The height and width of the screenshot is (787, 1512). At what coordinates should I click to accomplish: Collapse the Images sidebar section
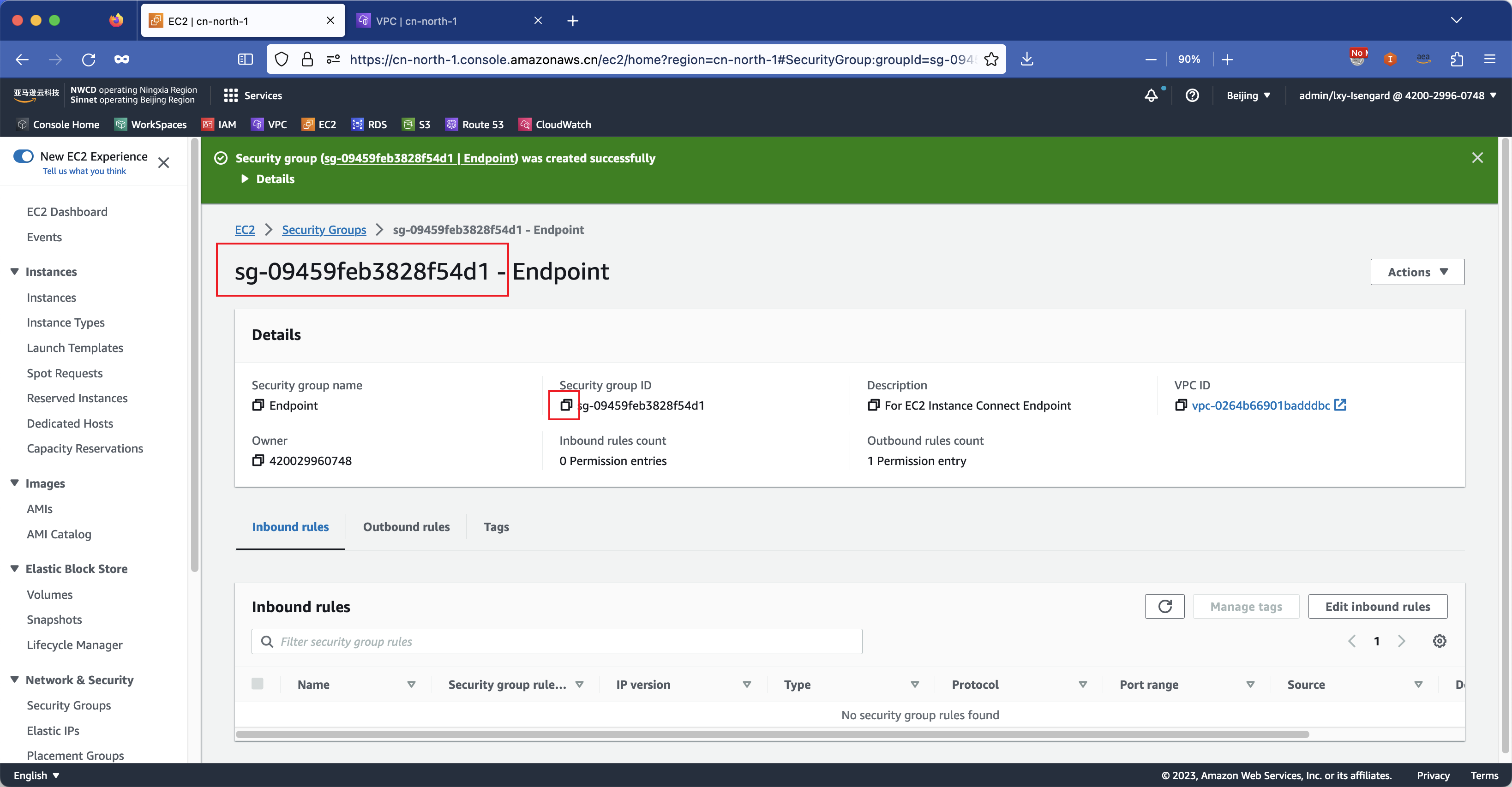[15, 483]
